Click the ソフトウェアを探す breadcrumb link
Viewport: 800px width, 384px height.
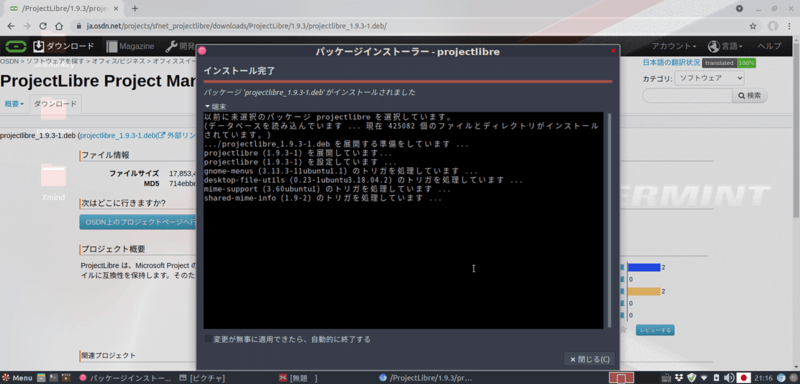pos(56,61)
